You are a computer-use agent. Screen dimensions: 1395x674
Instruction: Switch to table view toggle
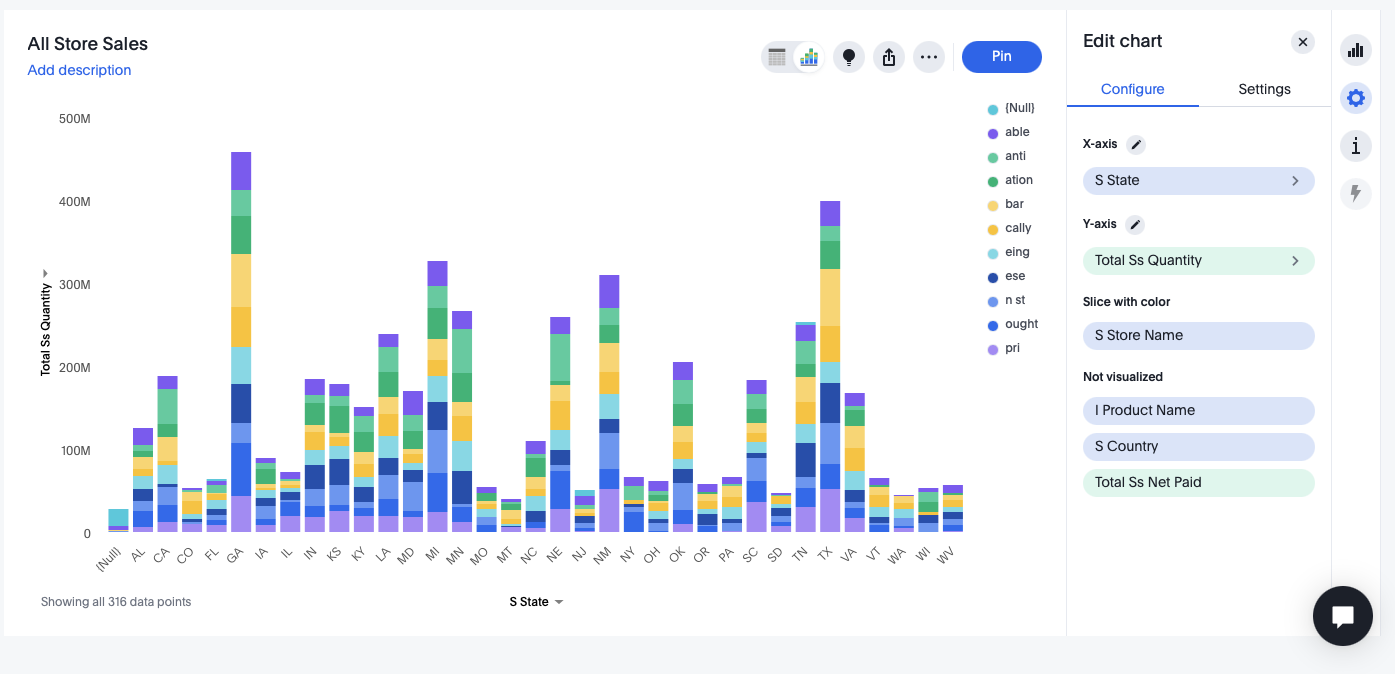(777, 57)
